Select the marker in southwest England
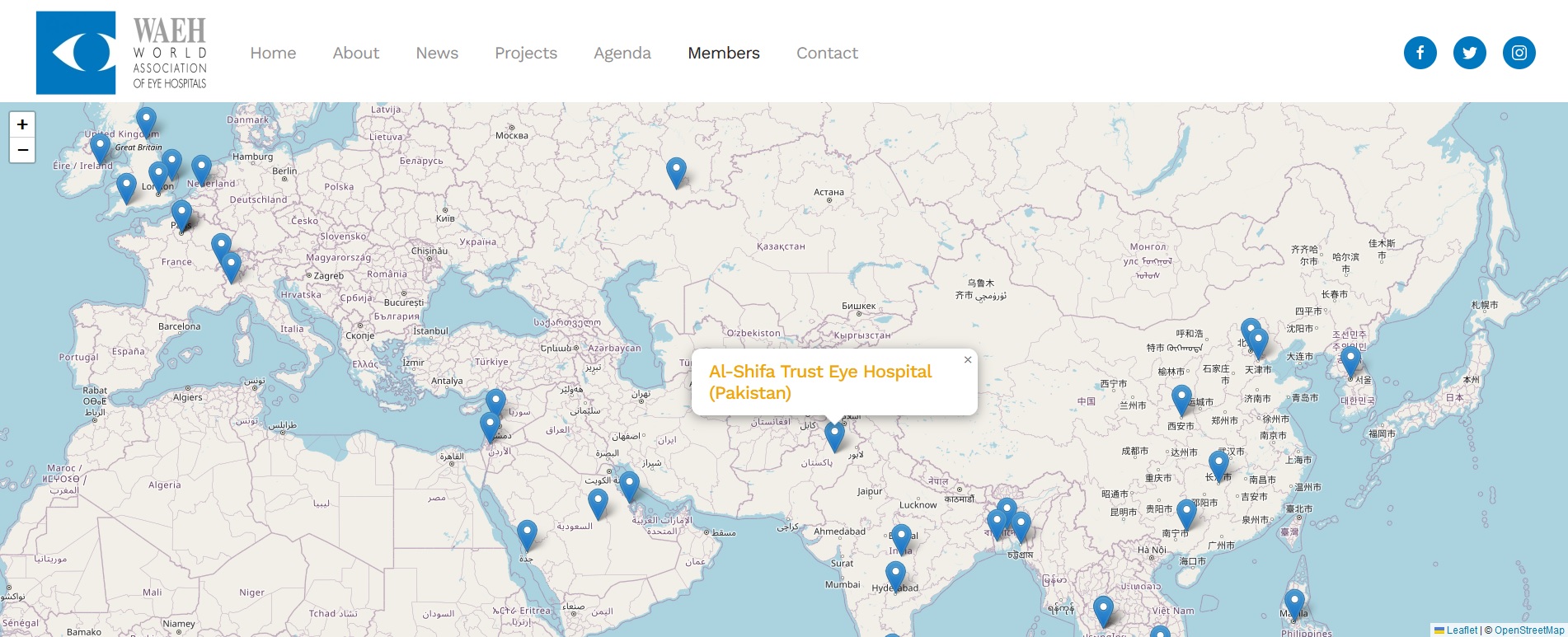The height and width of the screenshot is (637, 1568). [x=126, y=189]
